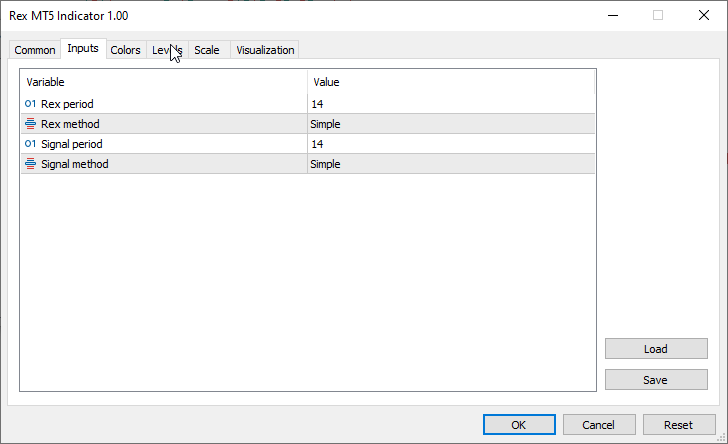Switch to the Colors tab
Viewport: 728px width, 444px height.
(125, 50)
